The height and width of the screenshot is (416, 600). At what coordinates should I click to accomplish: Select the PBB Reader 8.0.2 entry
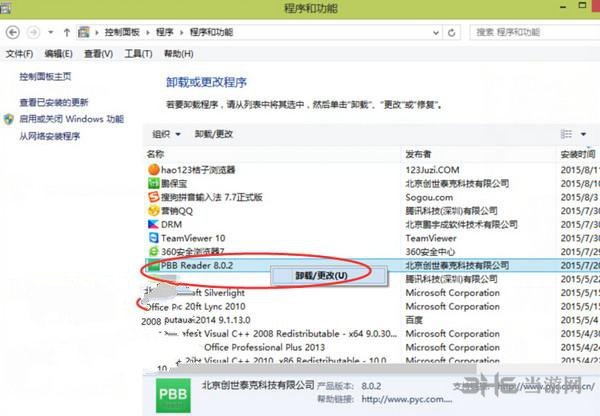point(197,265)
